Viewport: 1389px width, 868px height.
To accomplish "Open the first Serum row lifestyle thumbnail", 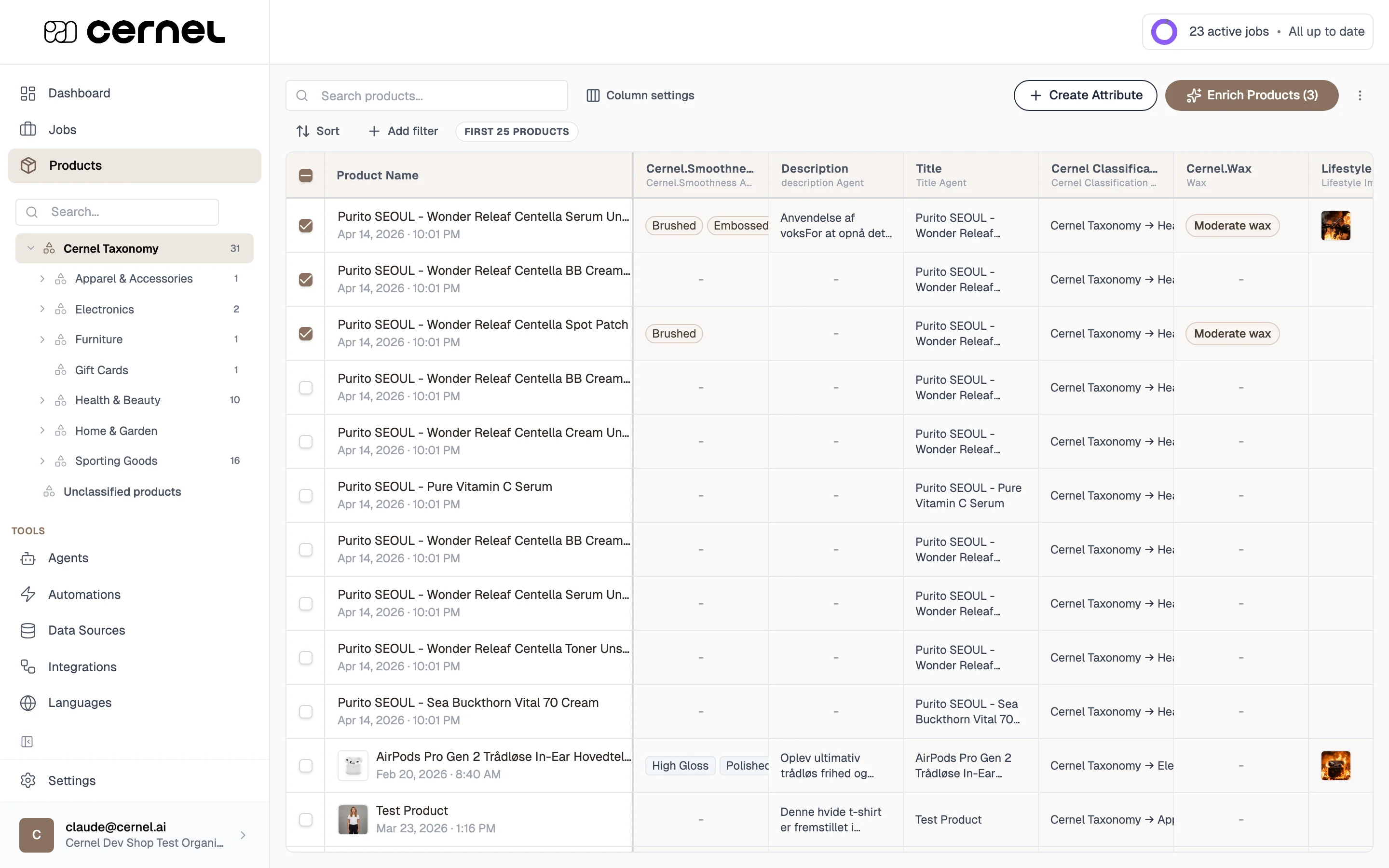I will pos(1335,226).
